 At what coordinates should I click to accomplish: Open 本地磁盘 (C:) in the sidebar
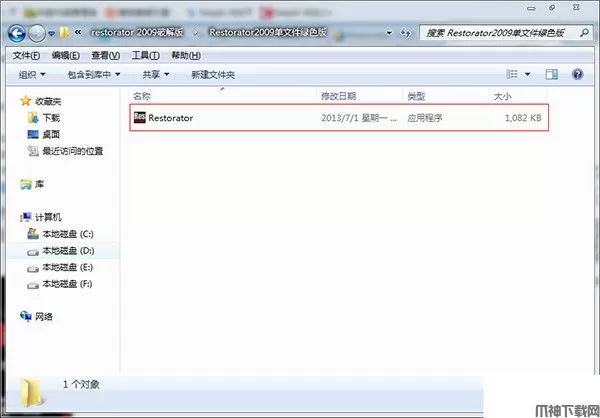pyautogui.click(x=68, y=234)
